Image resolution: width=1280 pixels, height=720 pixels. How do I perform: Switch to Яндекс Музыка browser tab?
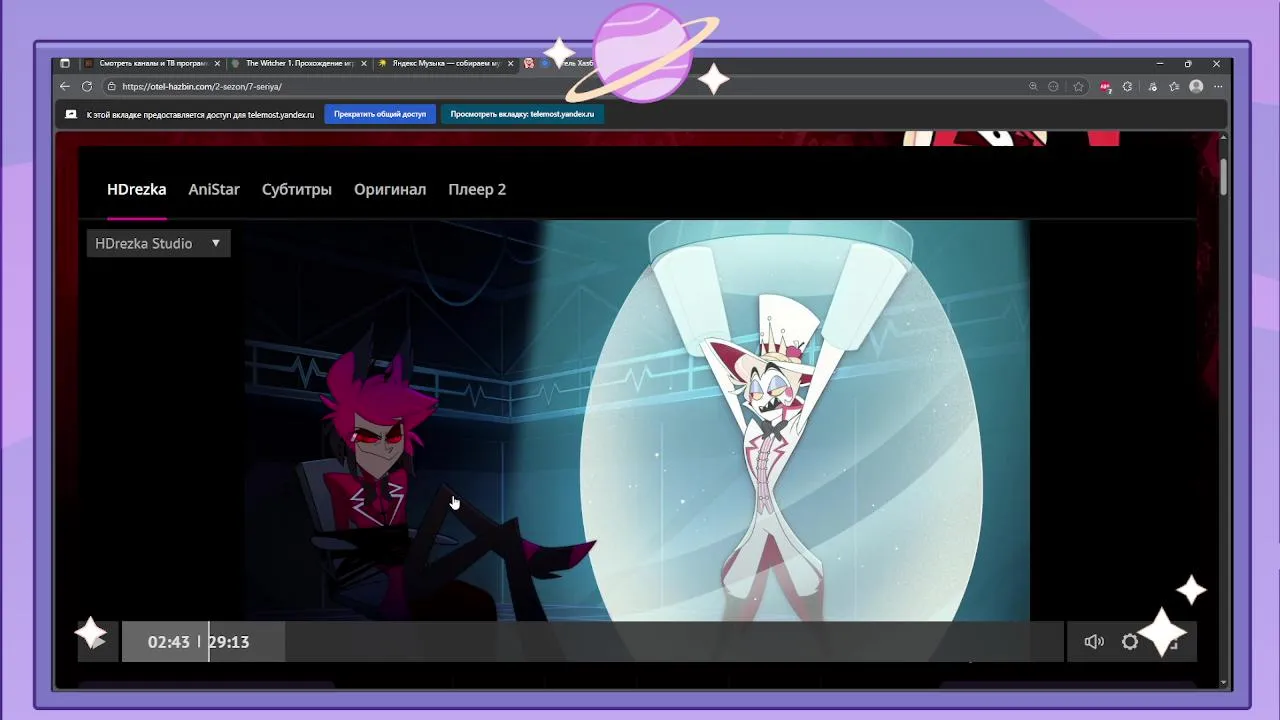445,63
